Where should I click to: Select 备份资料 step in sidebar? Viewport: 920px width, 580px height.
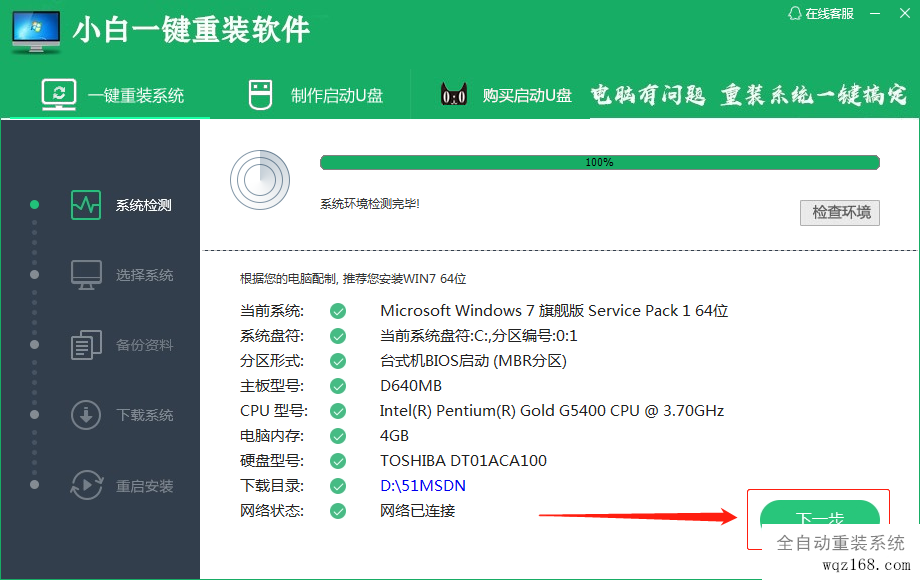[122, 345]
